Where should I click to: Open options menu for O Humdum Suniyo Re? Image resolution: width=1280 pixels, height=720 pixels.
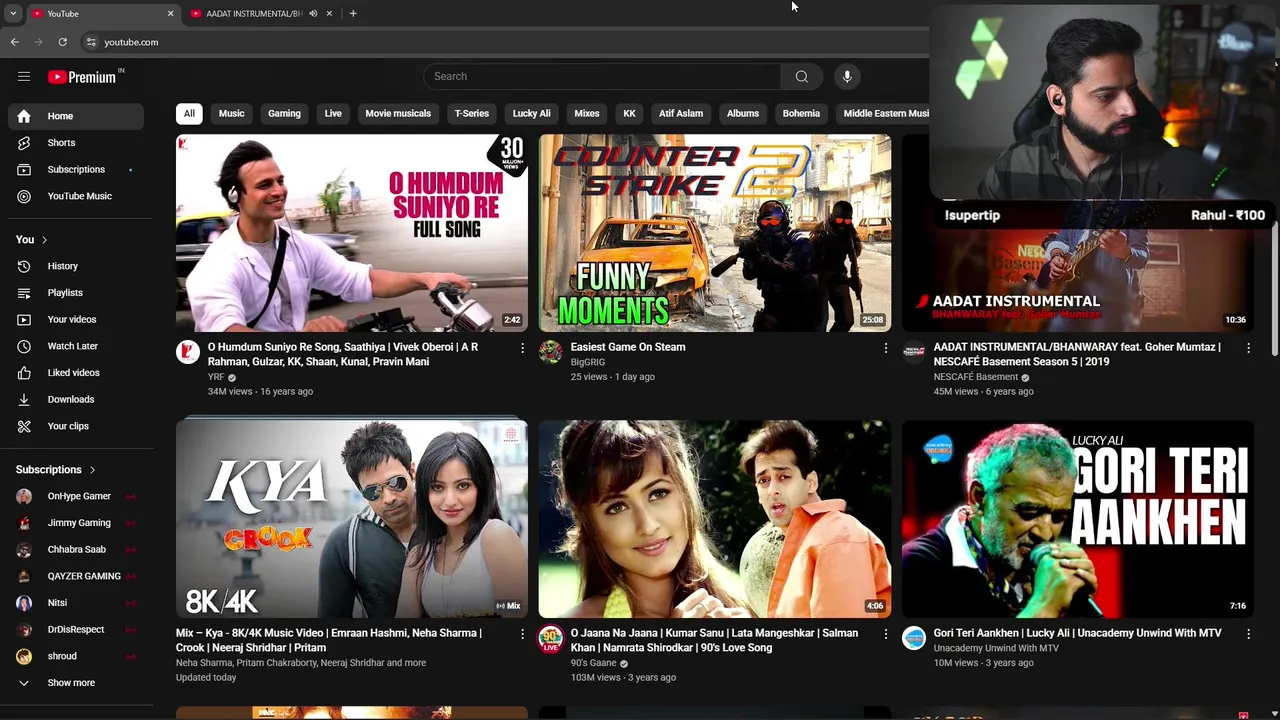pos(522,348)
